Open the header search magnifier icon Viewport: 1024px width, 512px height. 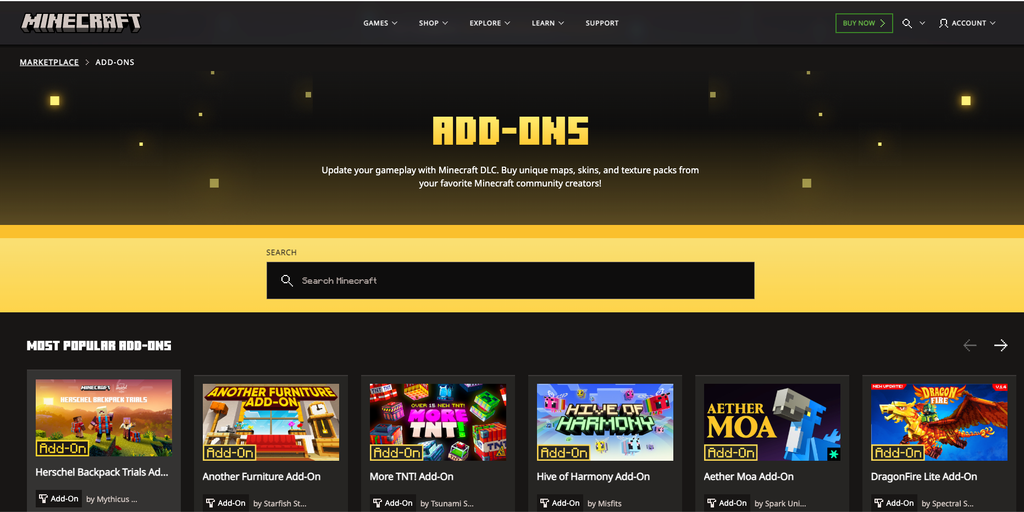tap(907, 23)
